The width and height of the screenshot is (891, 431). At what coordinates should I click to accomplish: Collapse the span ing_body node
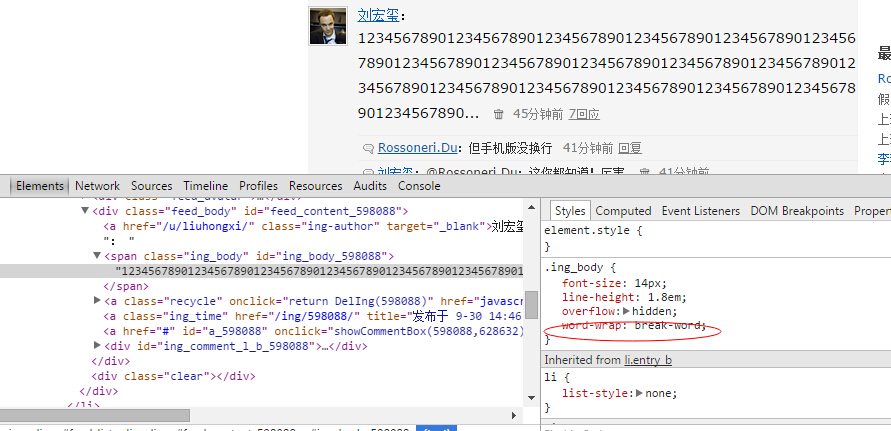(x=97, y=256)
